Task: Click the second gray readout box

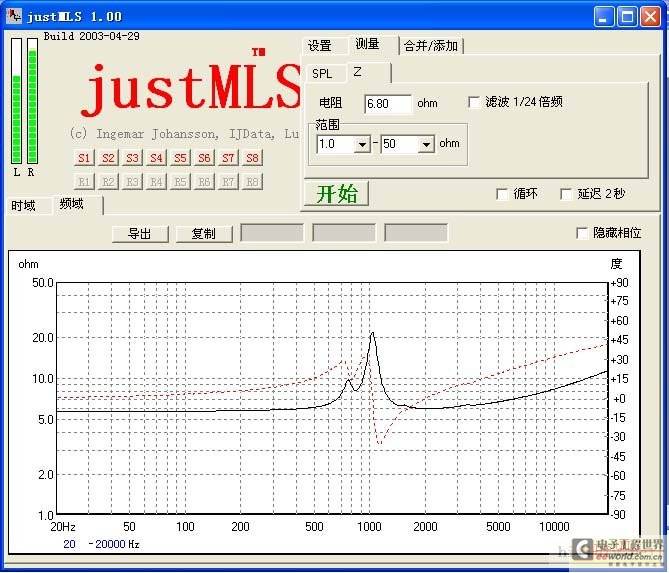Action: pos(344,233)
